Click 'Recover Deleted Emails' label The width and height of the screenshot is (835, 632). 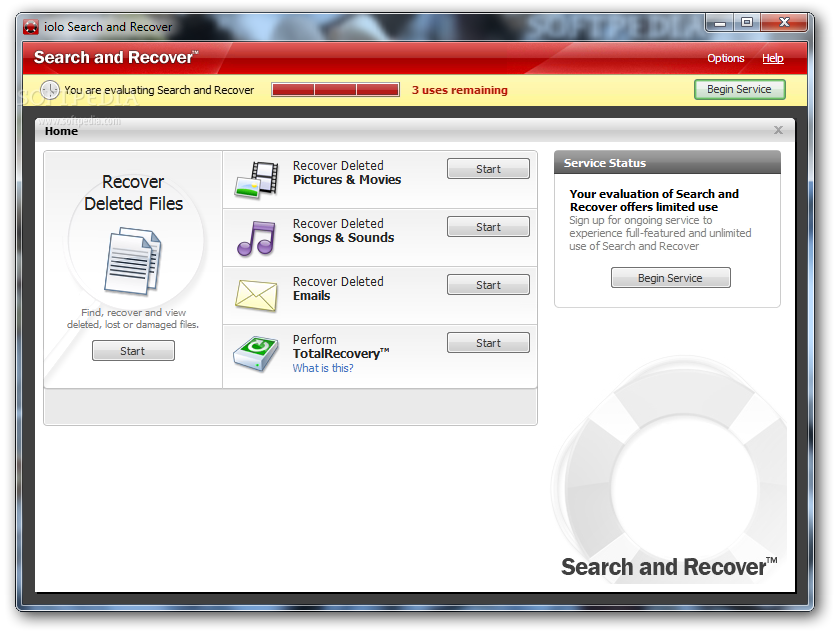click(x=338, y=289)
